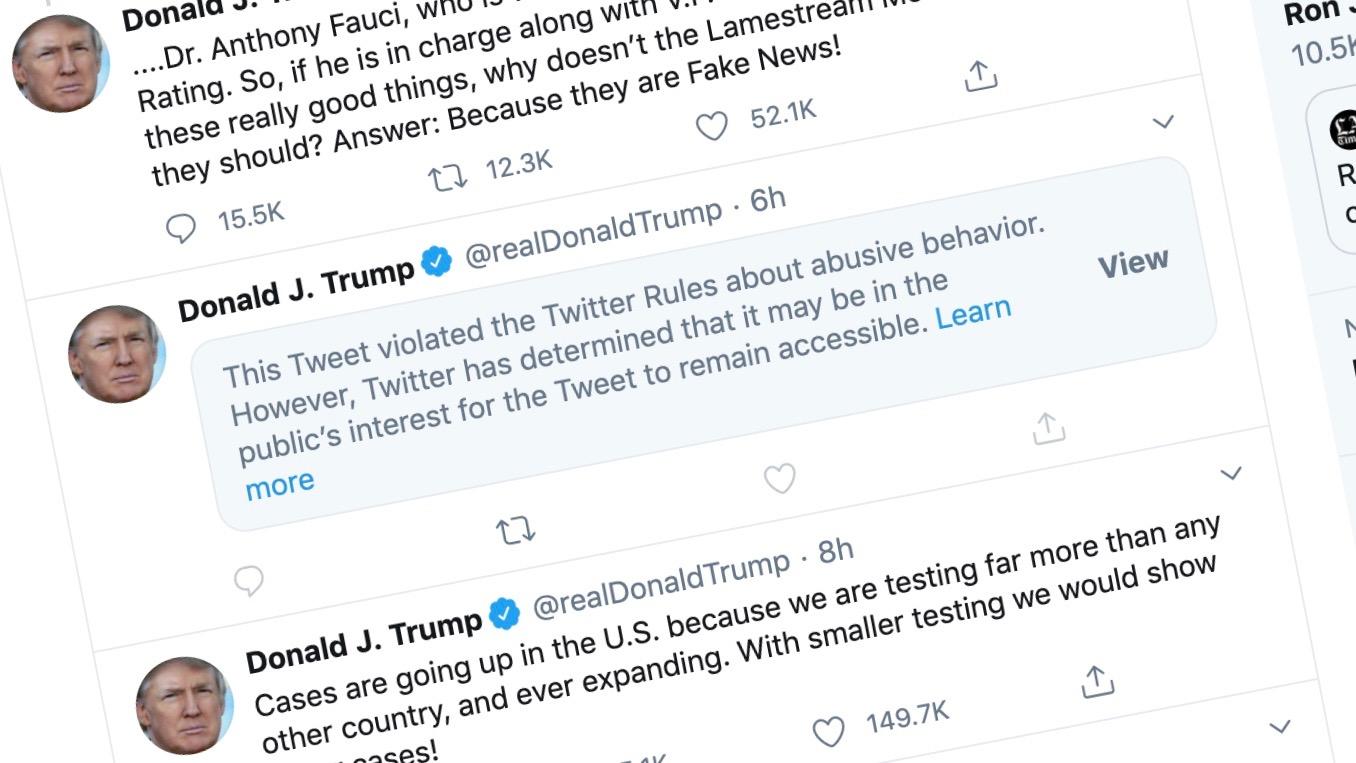The image size is (1356, 763).
Task: Share the flagged tweet via share icon
Action: [1048, 427]
